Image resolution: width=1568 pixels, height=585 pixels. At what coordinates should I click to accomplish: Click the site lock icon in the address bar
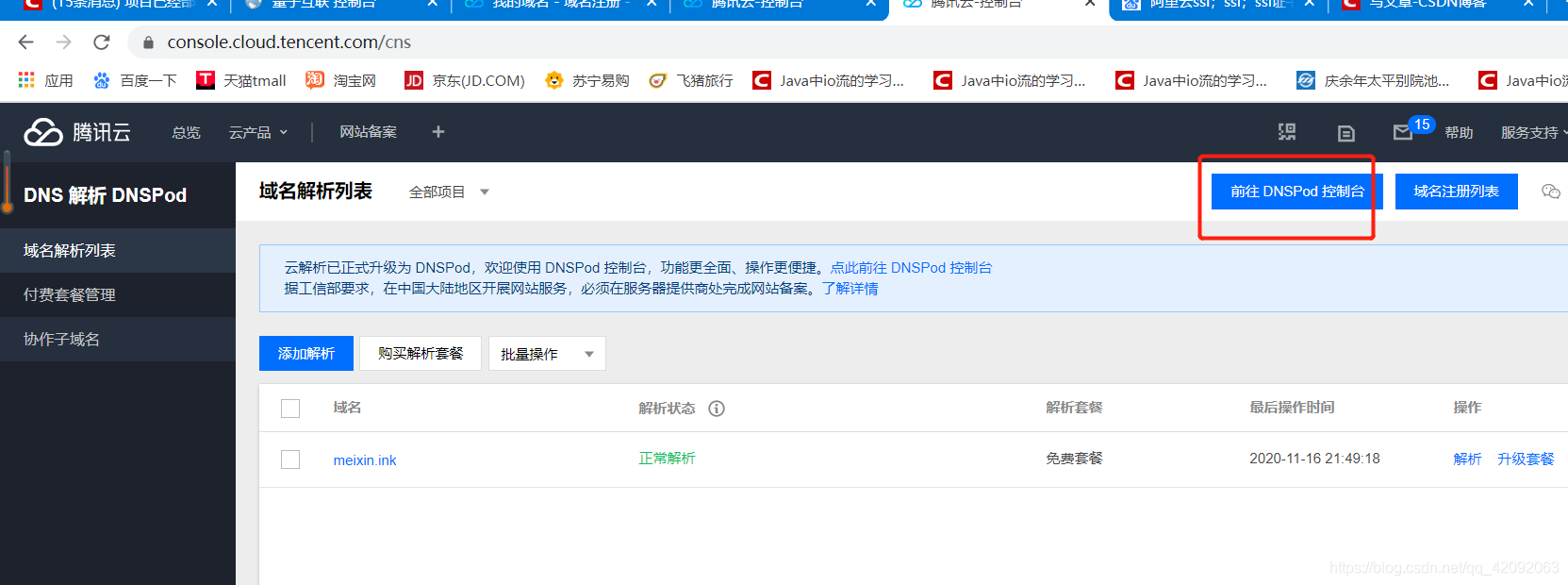pyautogui.click(x=148, y=42)
